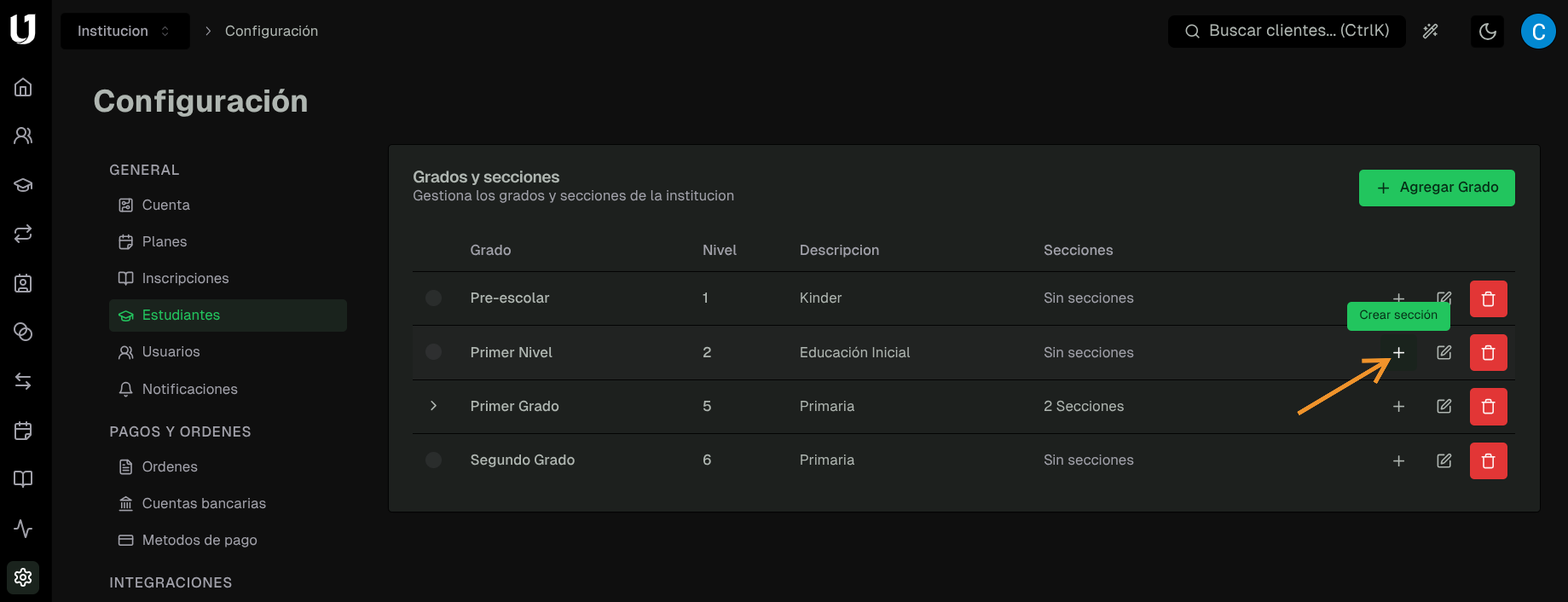Click the Agregar Grado button
The image size is (1568, 602).
pyautogui.click(x=1437, y=188)
